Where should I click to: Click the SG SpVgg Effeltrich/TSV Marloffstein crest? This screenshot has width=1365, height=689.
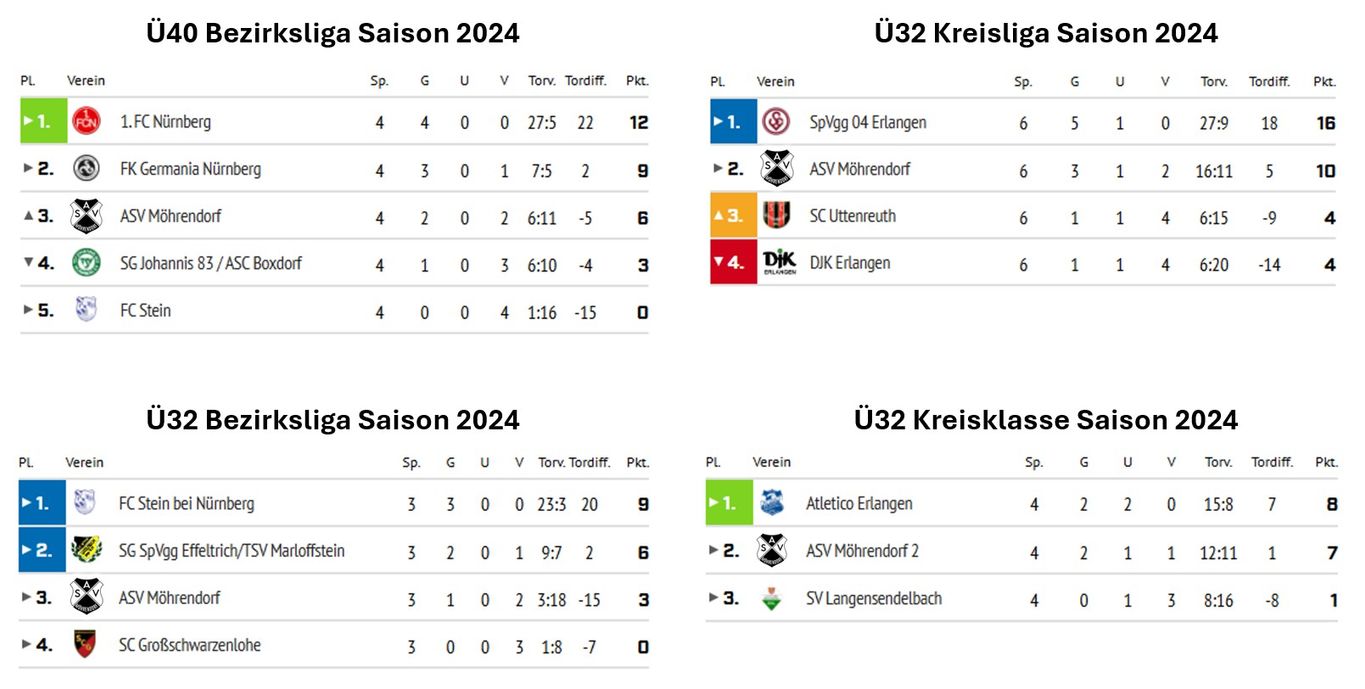[86, 550]
